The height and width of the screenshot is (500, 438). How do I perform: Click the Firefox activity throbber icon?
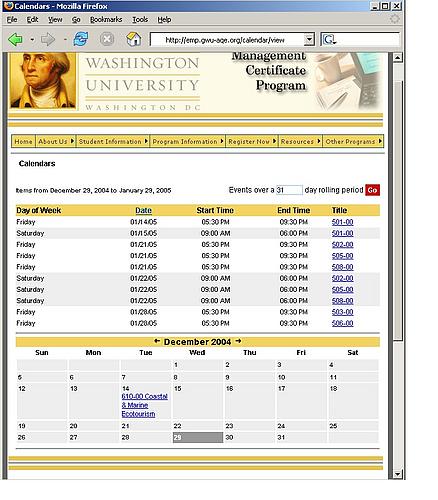(x=395, y=19)
